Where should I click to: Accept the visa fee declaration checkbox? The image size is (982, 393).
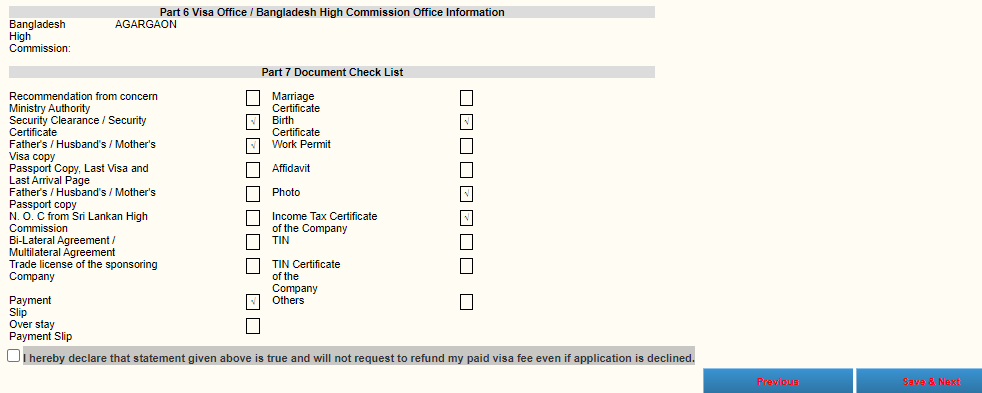click(14, 355)
